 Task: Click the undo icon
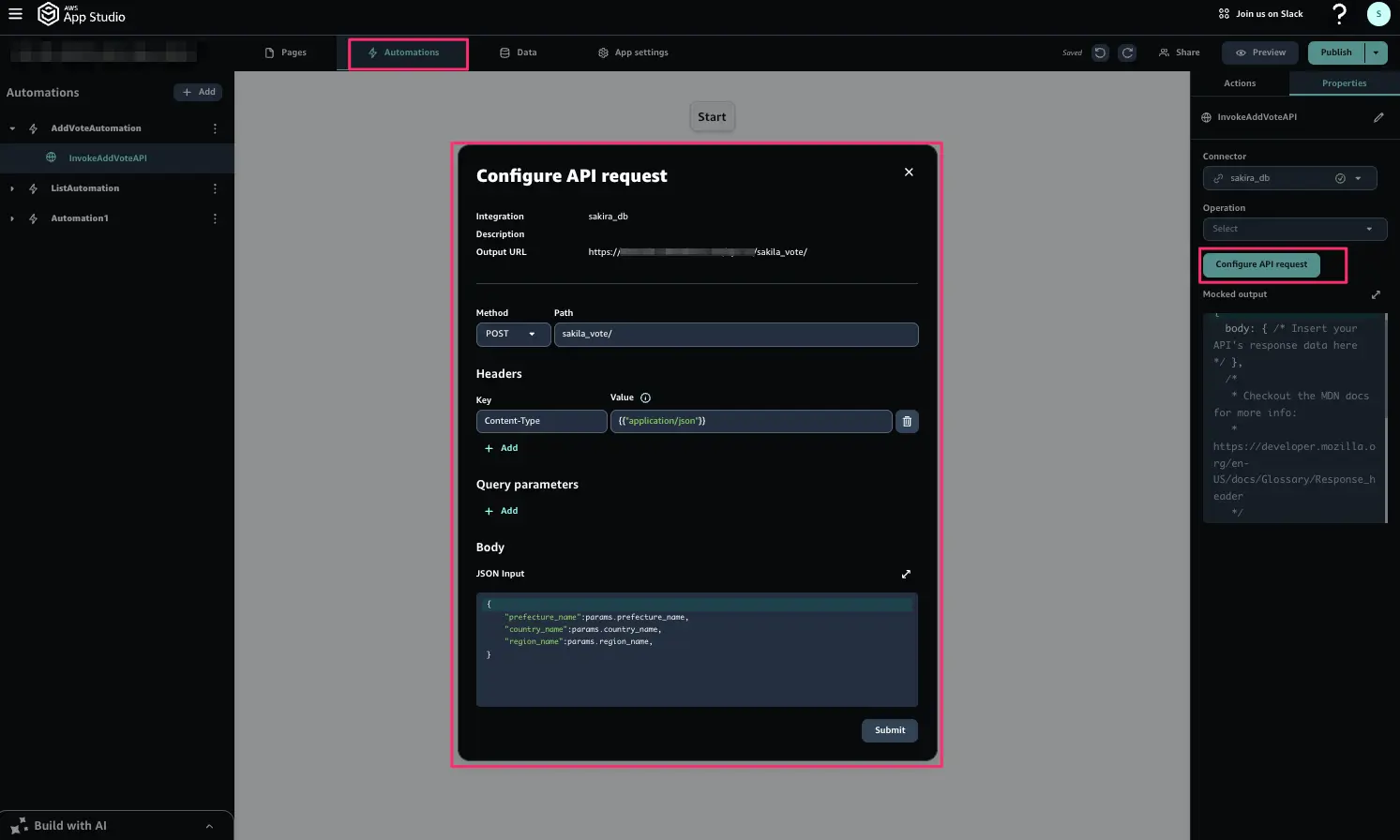1100,52
